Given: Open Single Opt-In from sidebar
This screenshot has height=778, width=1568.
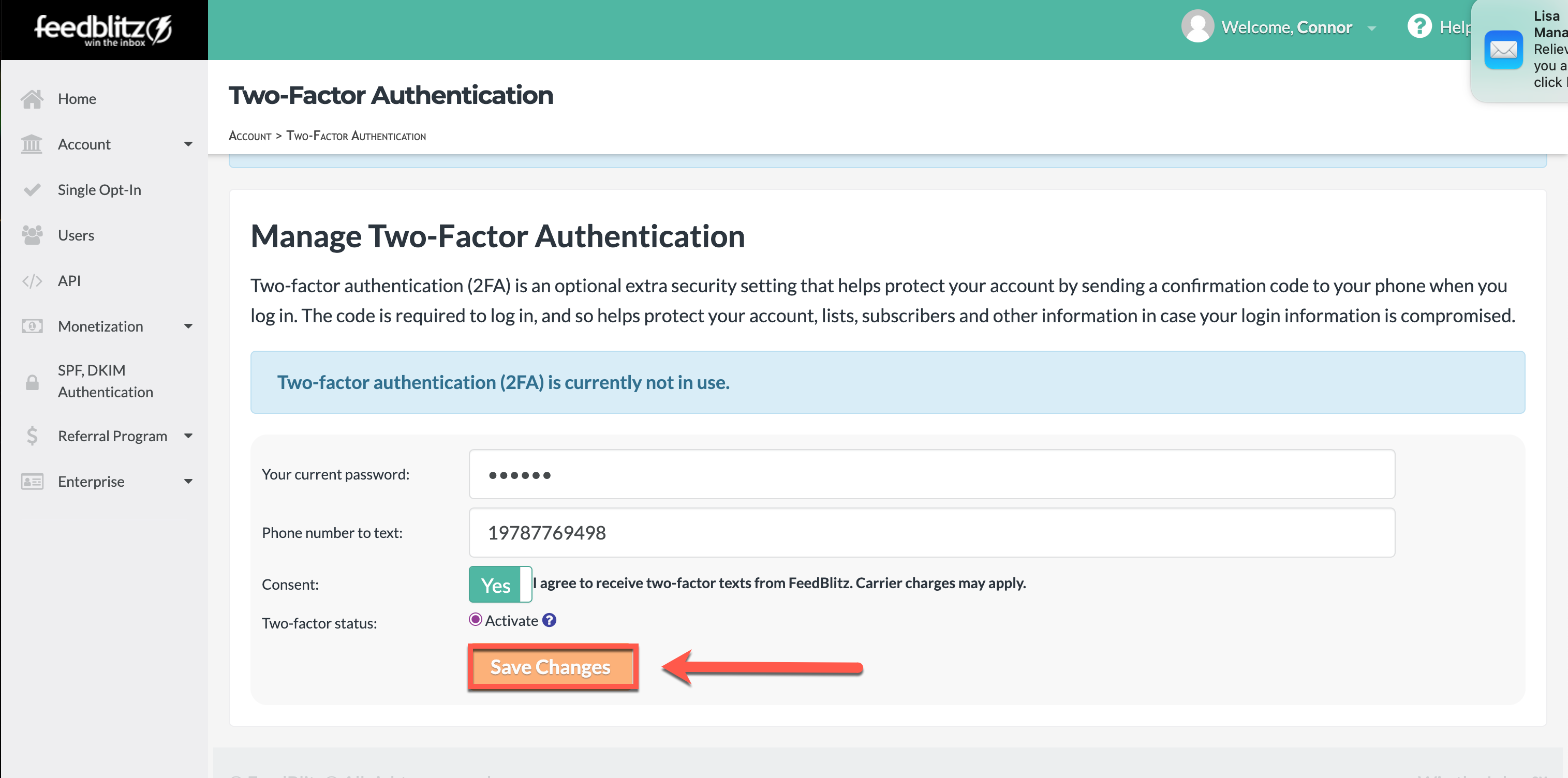Looking at the screenshot, I should (x=99, y=190).
